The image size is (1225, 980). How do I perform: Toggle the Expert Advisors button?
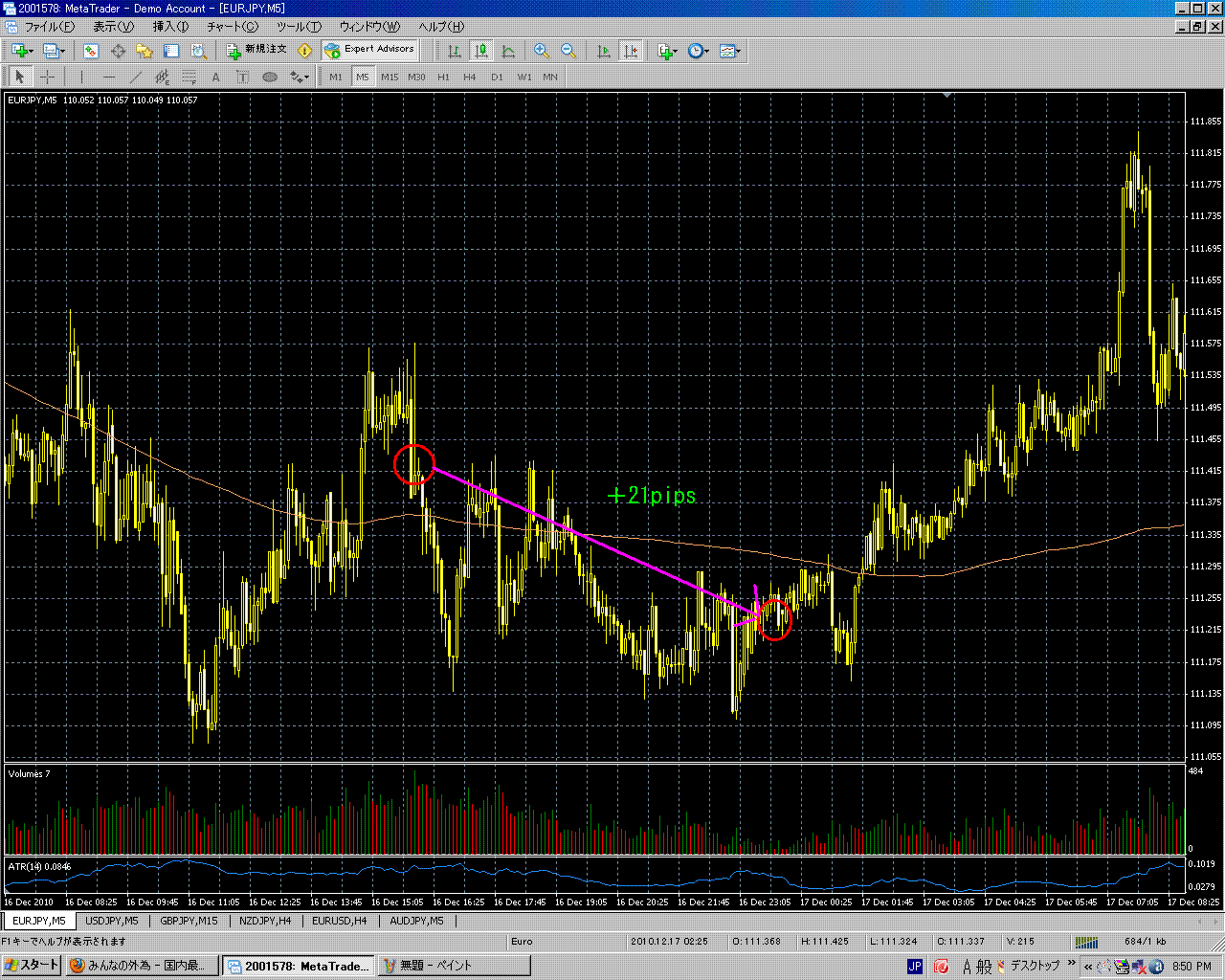pyautogui.click(x=370, y=50)
